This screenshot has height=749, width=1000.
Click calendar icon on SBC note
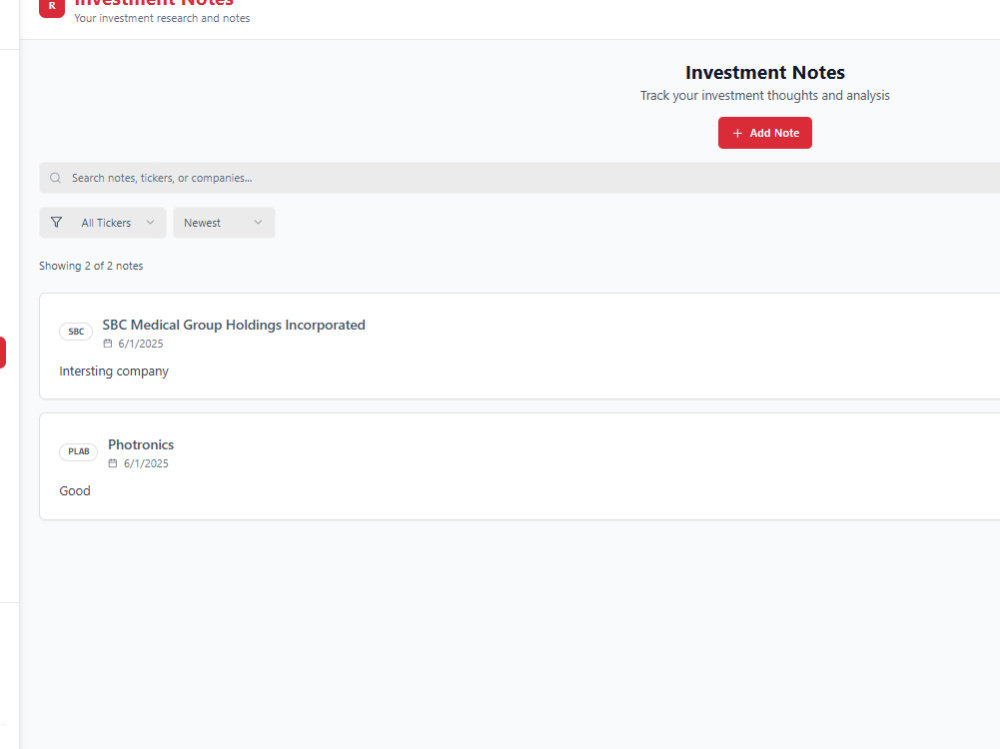(108, 343)
